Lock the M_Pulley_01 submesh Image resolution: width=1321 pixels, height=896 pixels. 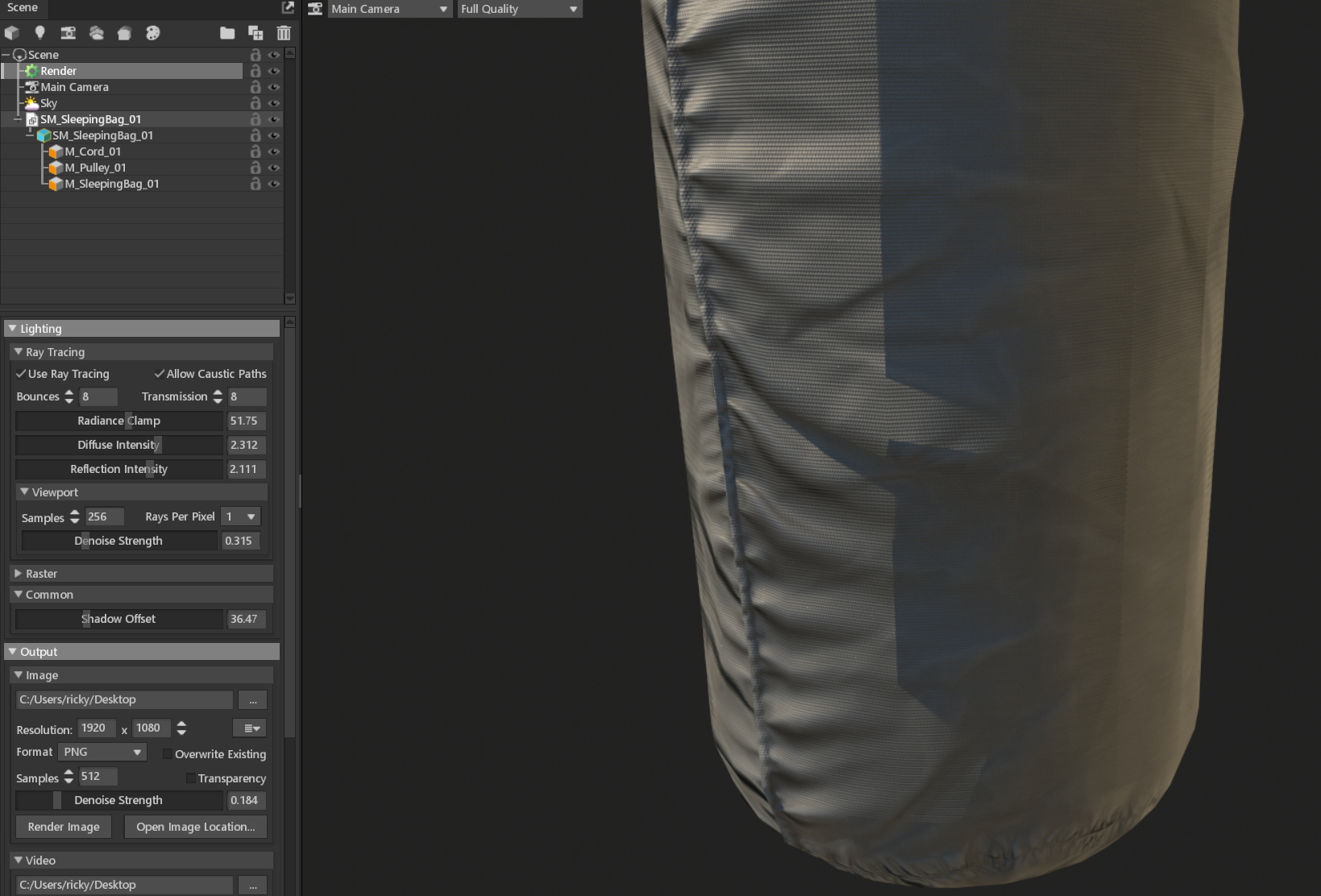255,168
